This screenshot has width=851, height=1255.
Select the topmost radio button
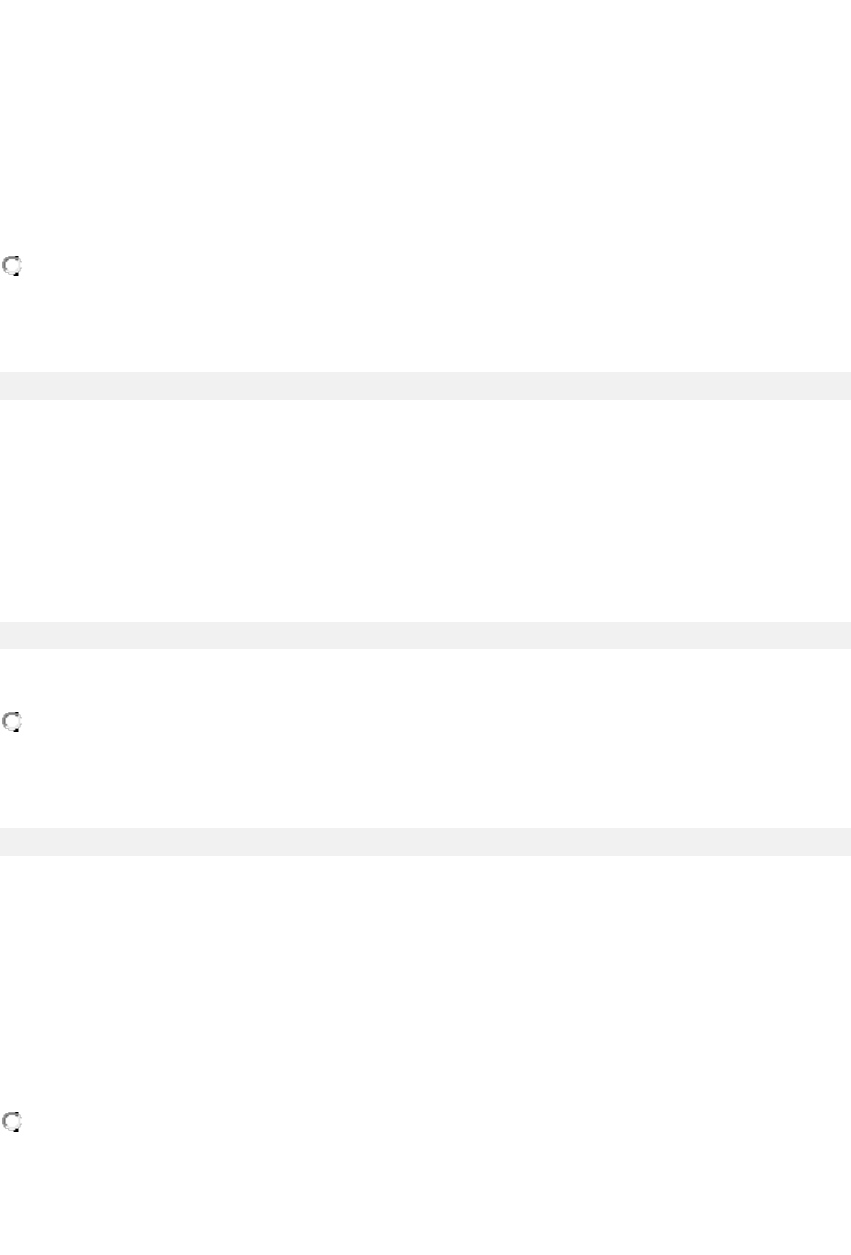pyautogui.click(x=13, y=266)
